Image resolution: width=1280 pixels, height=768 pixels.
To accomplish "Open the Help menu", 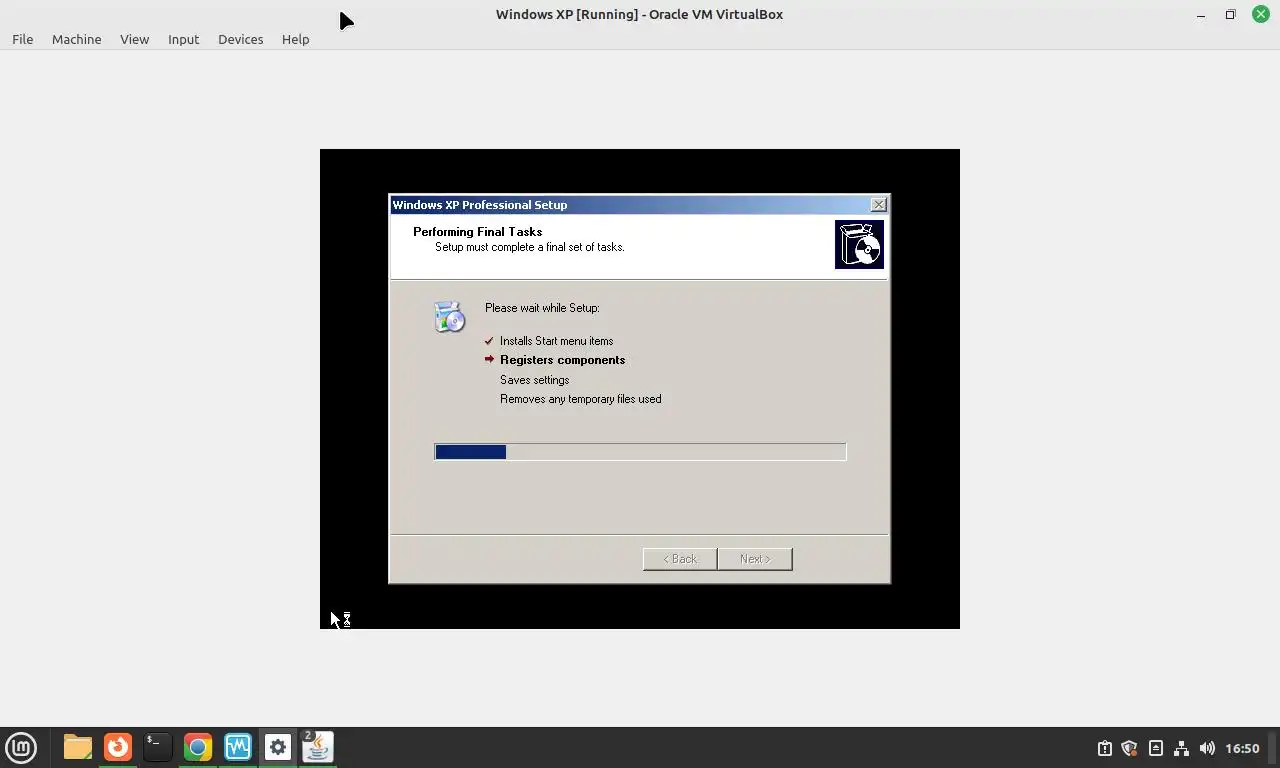I will pyautogui.click(x=295, y=39).
